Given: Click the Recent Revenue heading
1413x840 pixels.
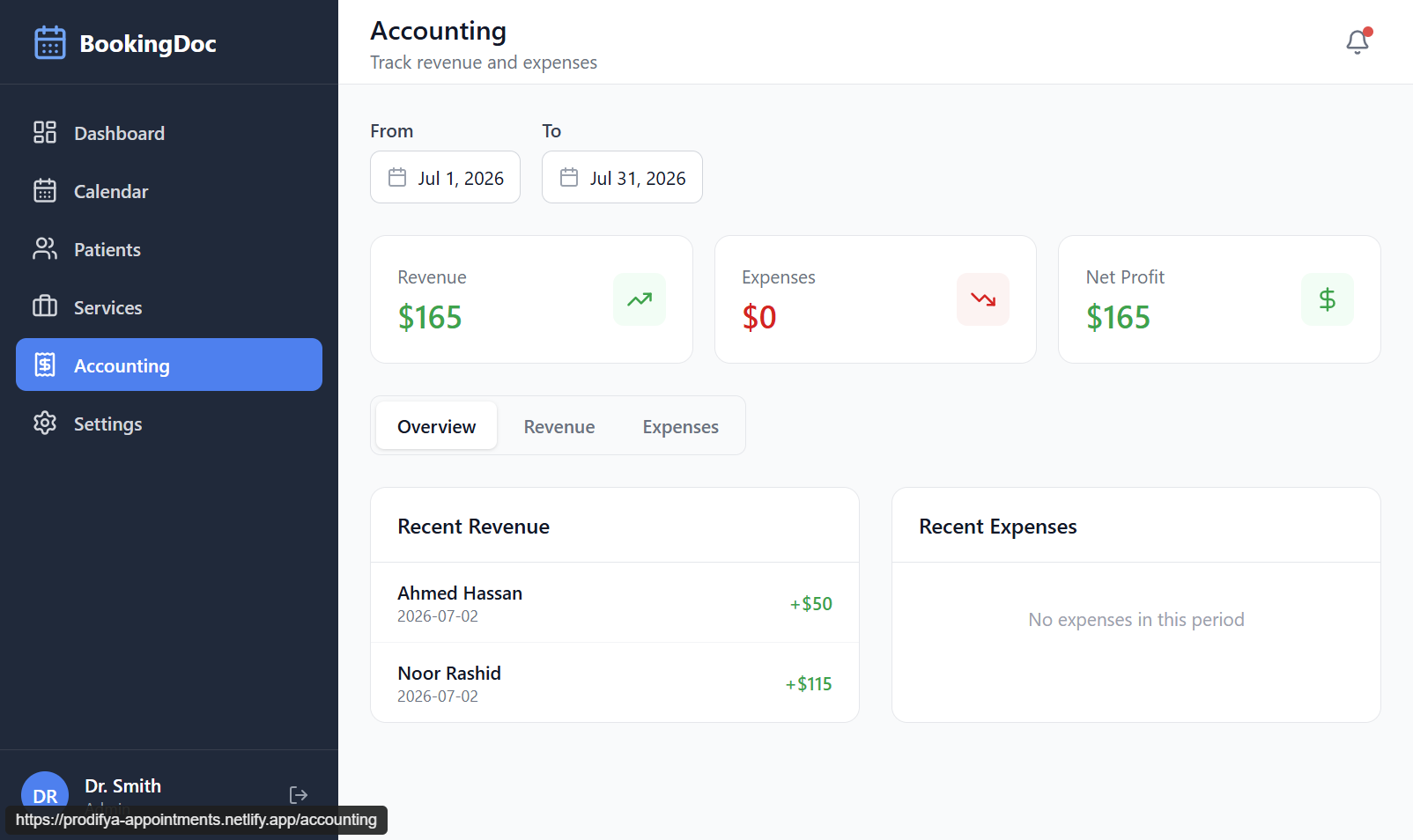Looking at the screenshot, I should pyautogui.click(x=473, y=527).
